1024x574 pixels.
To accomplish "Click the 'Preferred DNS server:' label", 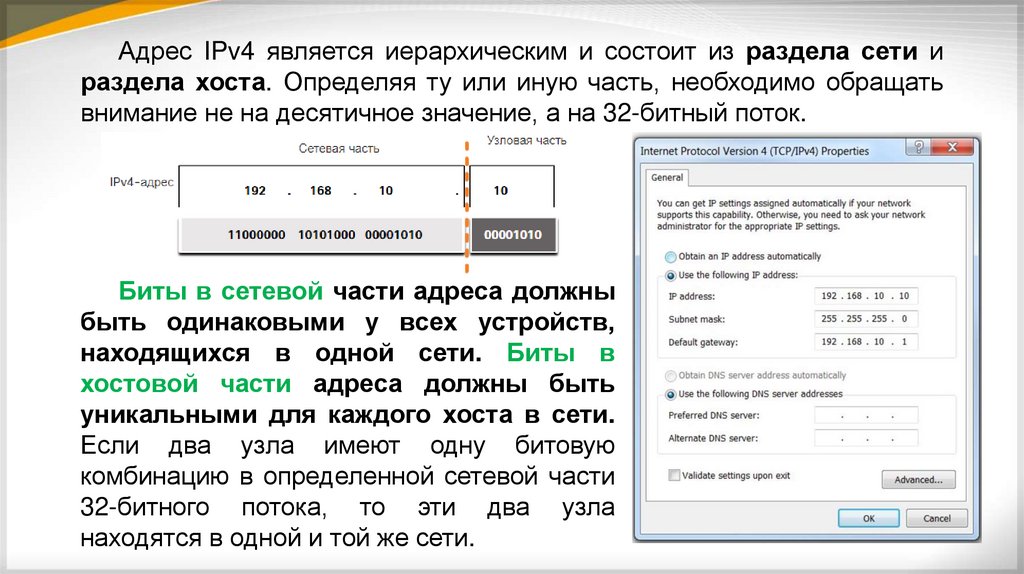I will [x=714, y=415].
